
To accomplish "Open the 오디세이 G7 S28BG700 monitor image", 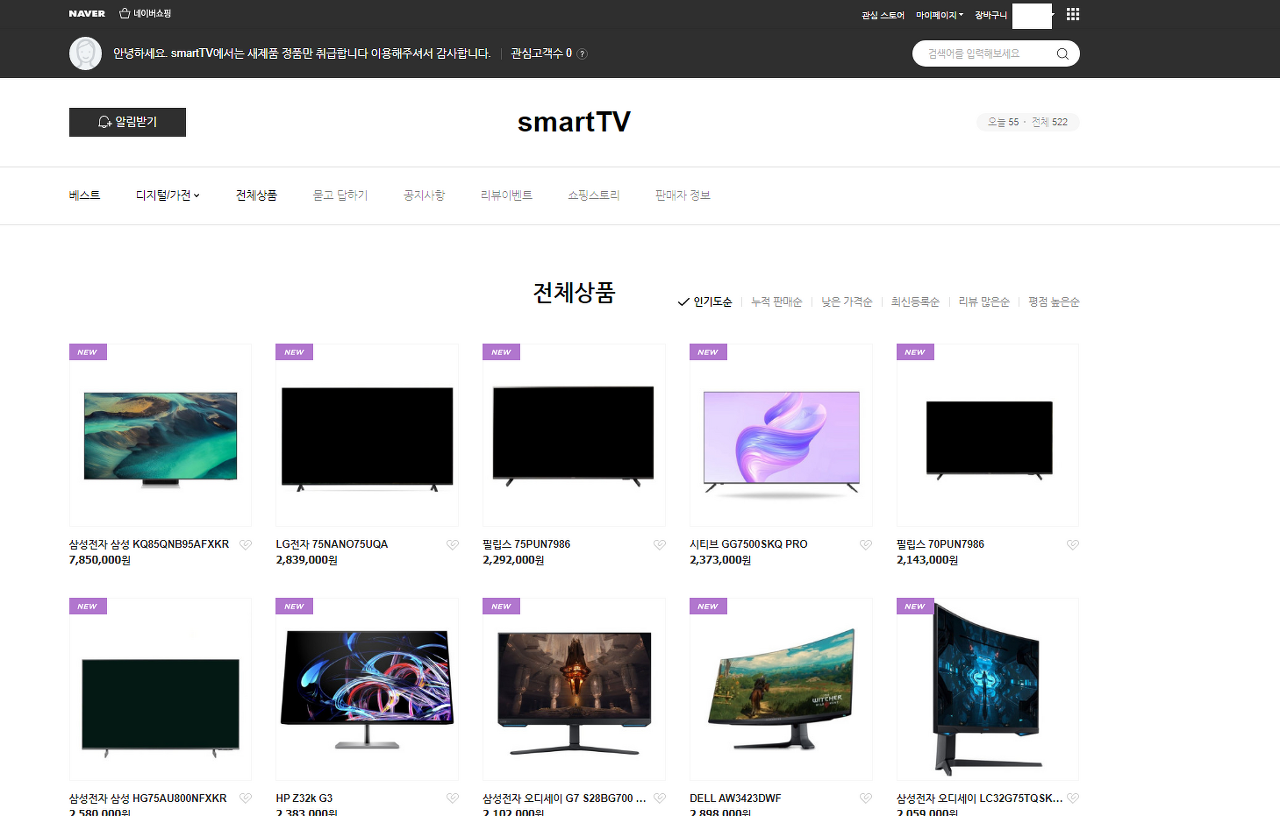I will [574, 689].
